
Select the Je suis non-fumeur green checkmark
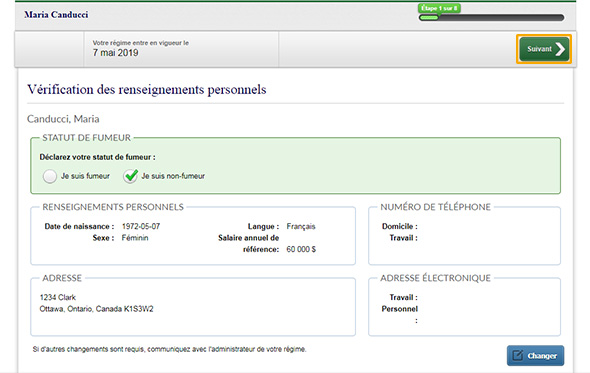(131, 176)
